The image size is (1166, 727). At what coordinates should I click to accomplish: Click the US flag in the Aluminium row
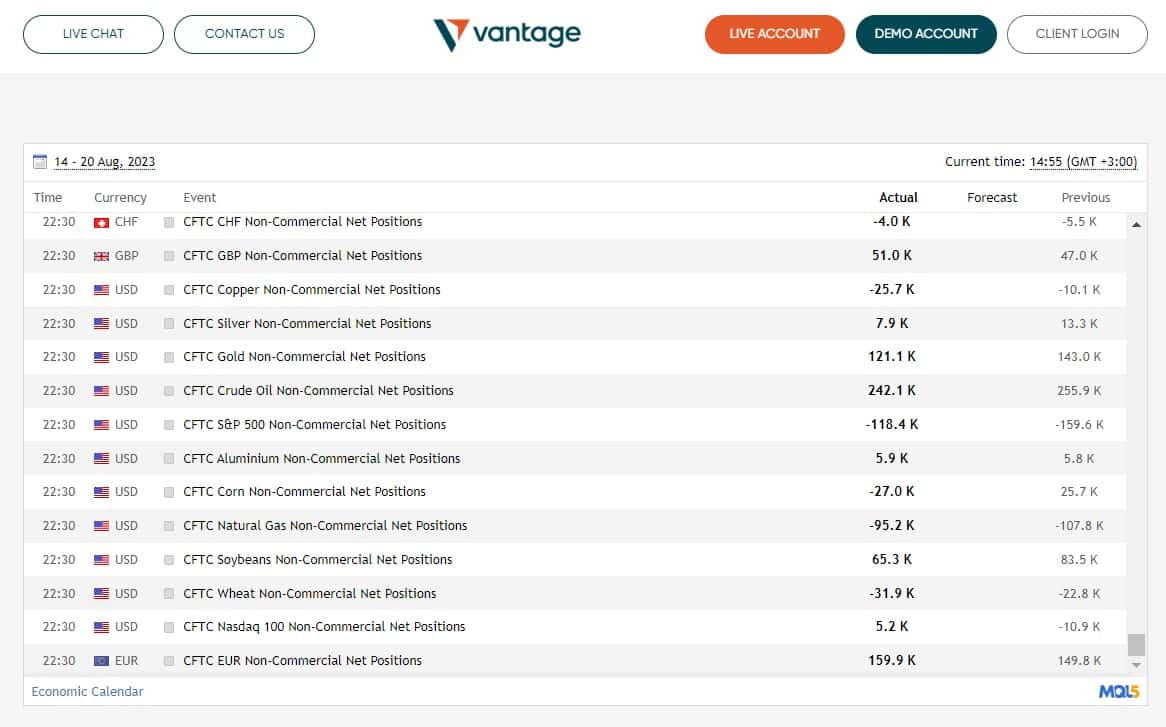click(101, 459)
